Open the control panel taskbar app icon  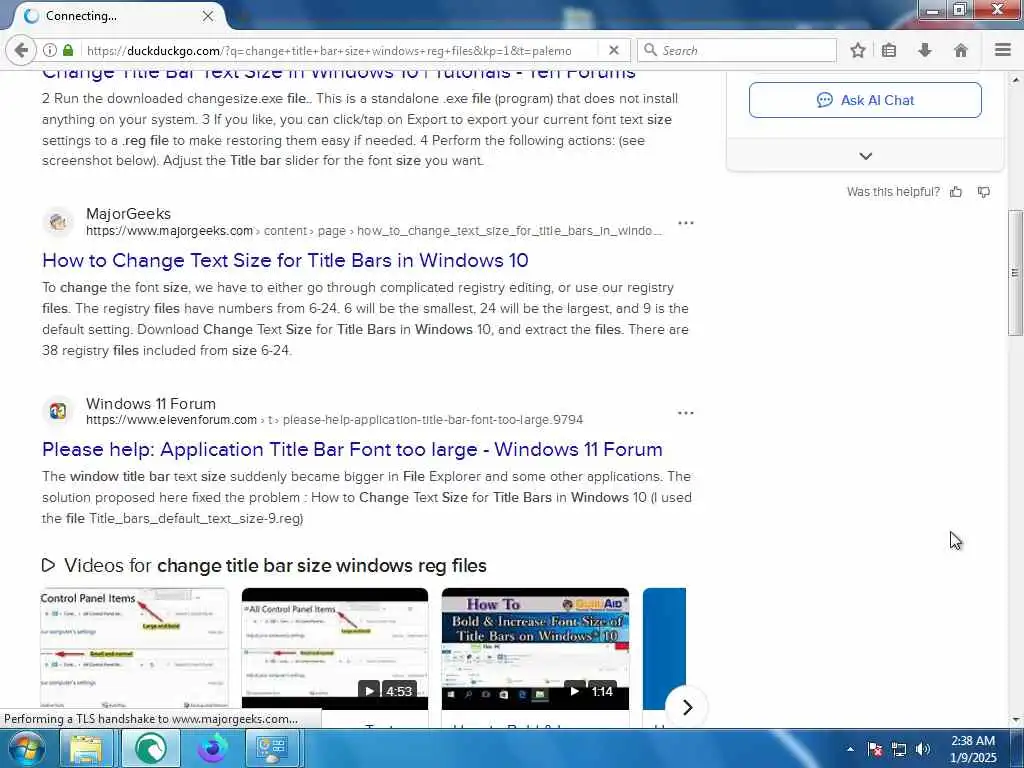click(x=272, y=748)
